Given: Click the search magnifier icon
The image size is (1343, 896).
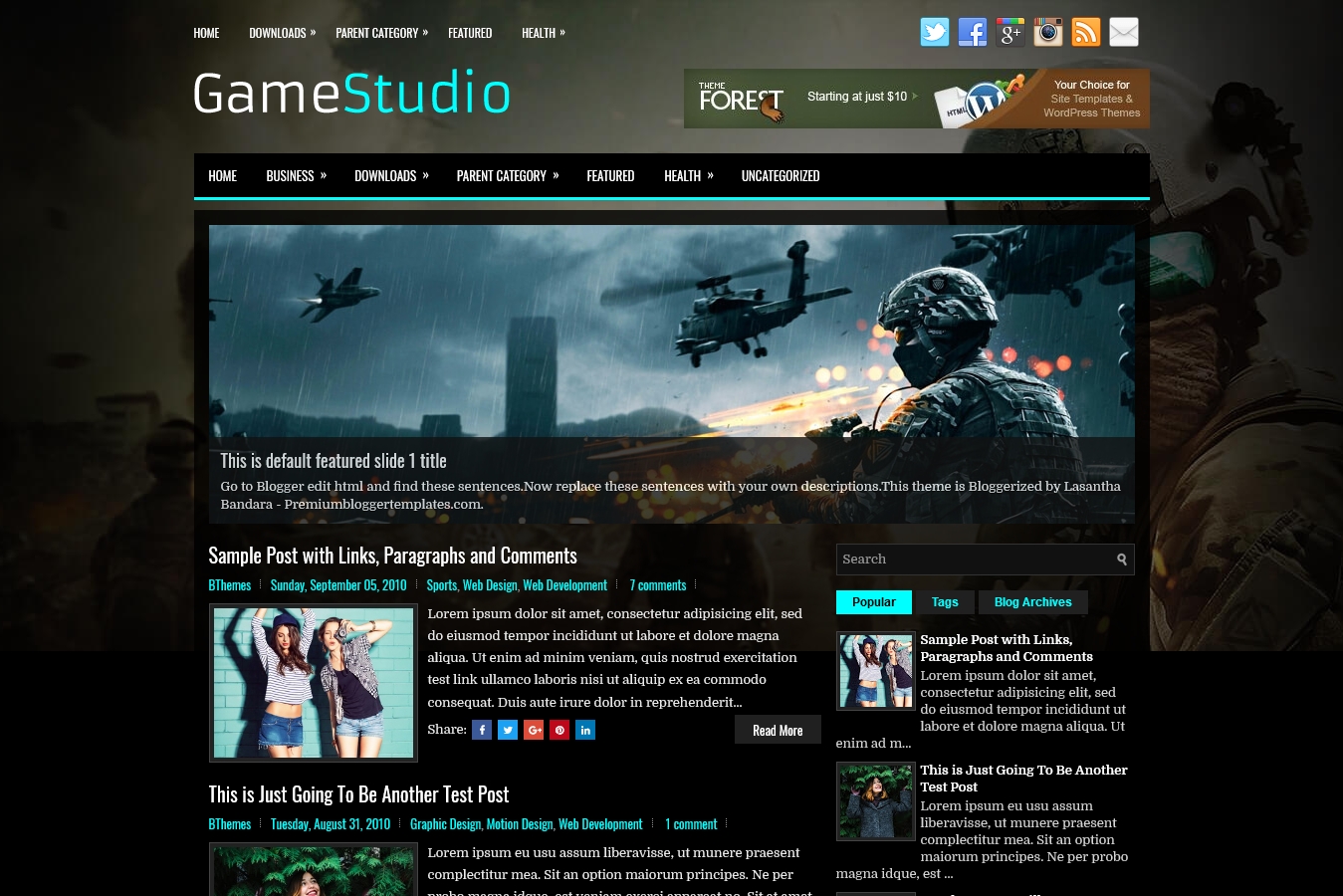Looking at the screenshot, I should click(1122, 560).
